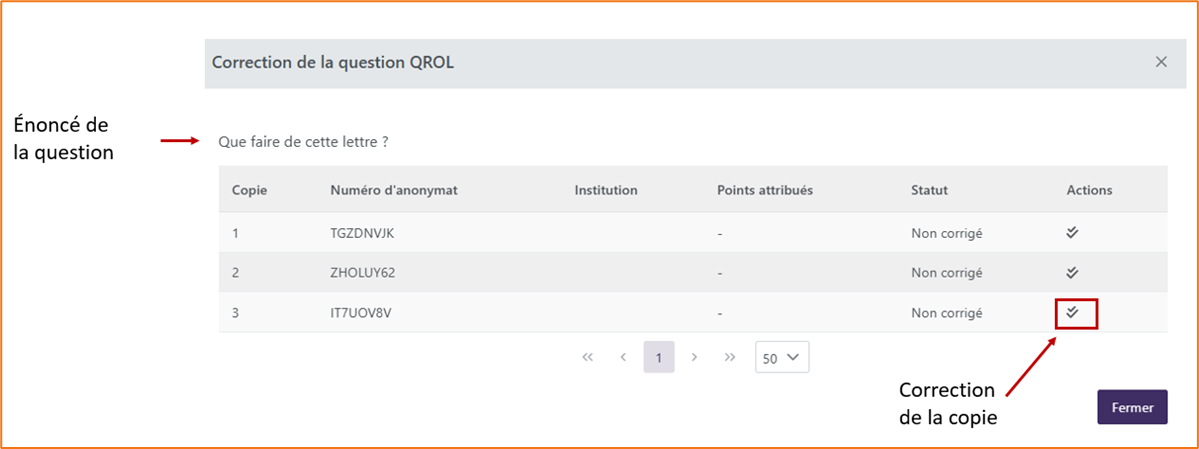Close the QROL correction dialog with X
Screen dimensions: 1199x449
click(1161, 62)
